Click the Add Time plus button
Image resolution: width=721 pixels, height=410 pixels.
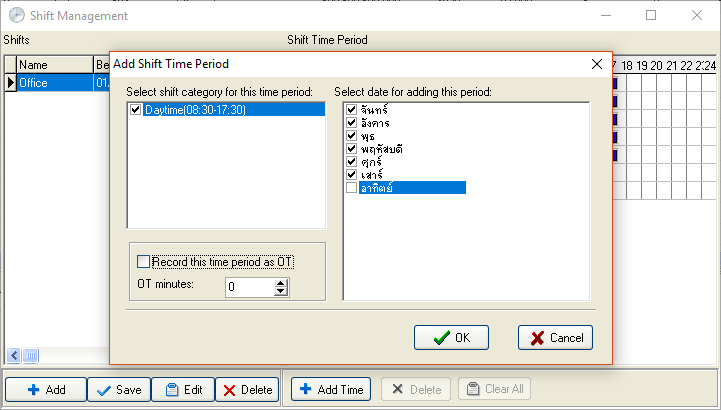[331, 389]
